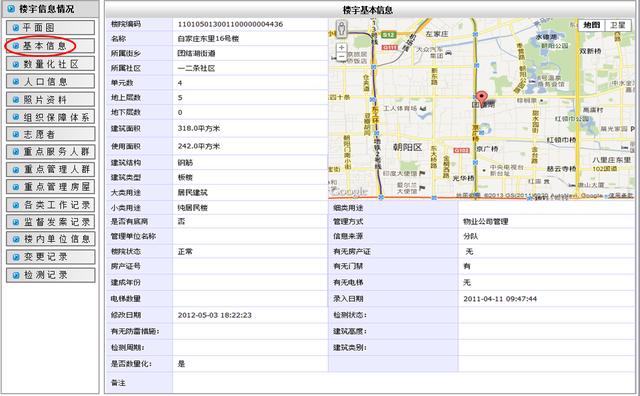Click the 一二条社区 value

click(196, 68)
